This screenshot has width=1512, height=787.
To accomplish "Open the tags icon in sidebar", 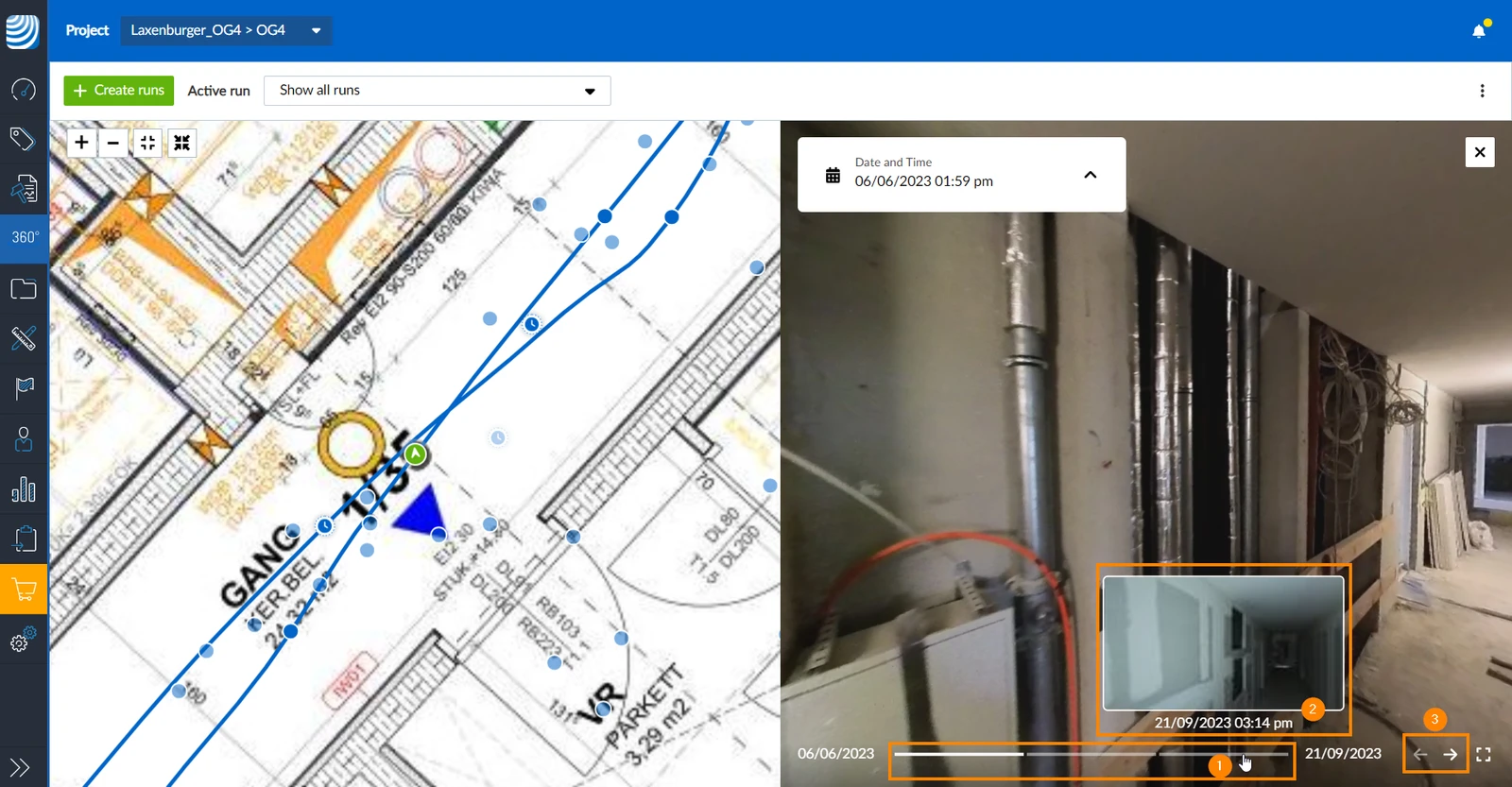I will [24, 139].
